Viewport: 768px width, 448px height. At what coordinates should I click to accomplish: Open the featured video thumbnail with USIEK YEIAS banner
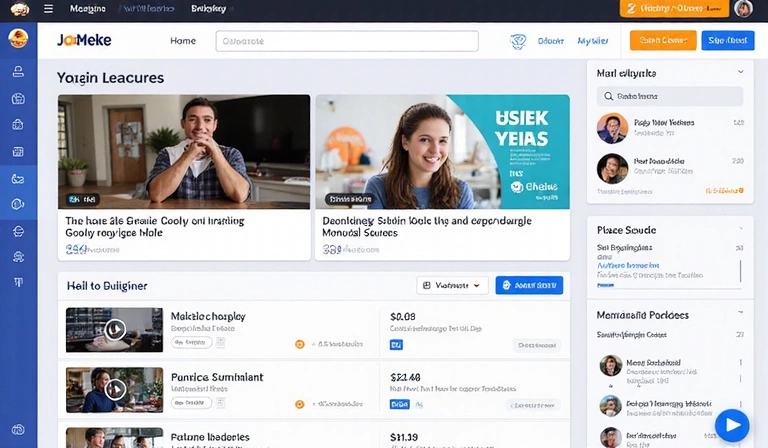click(442, 152)
